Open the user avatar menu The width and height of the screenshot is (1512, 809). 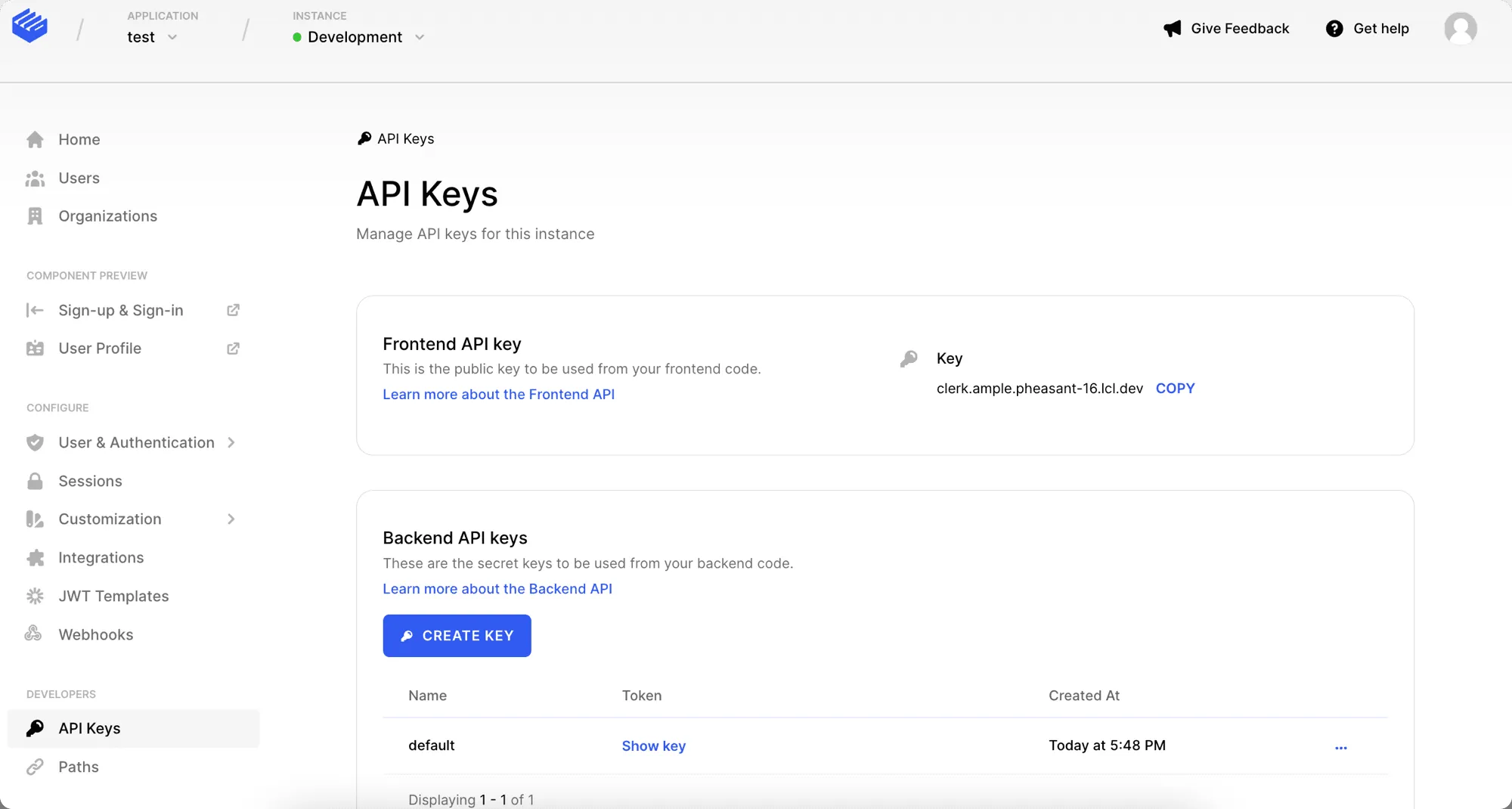(1461, 29)
